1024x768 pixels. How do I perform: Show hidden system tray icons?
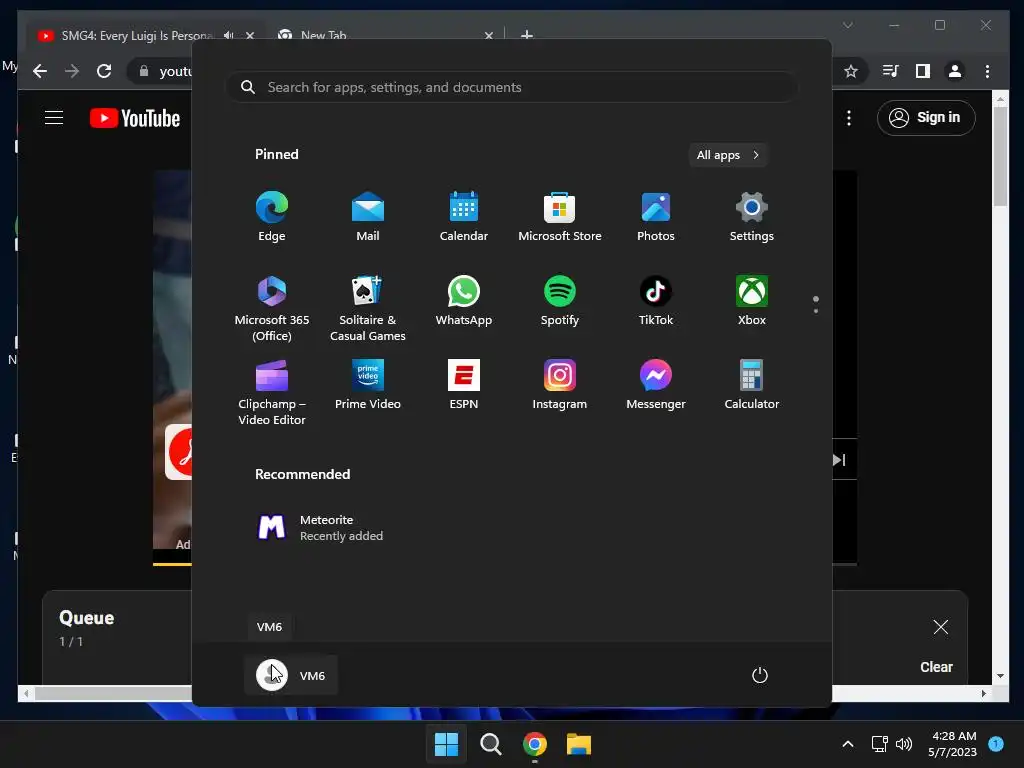tap(848, 744)
